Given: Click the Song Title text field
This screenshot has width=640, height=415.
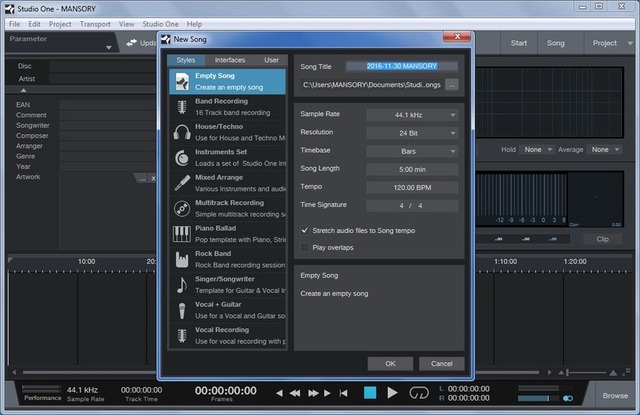Looking at the screenshot, I should (401, 66).
